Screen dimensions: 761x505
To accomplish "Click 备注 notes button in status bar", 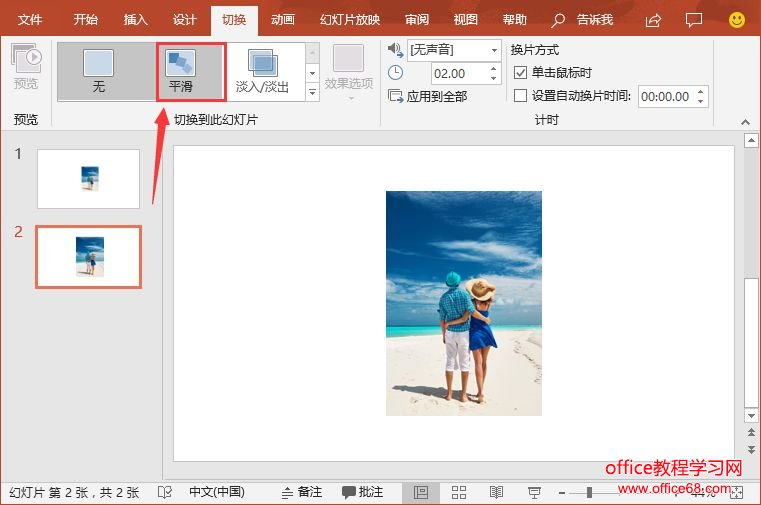I will [x=301, y=492].
